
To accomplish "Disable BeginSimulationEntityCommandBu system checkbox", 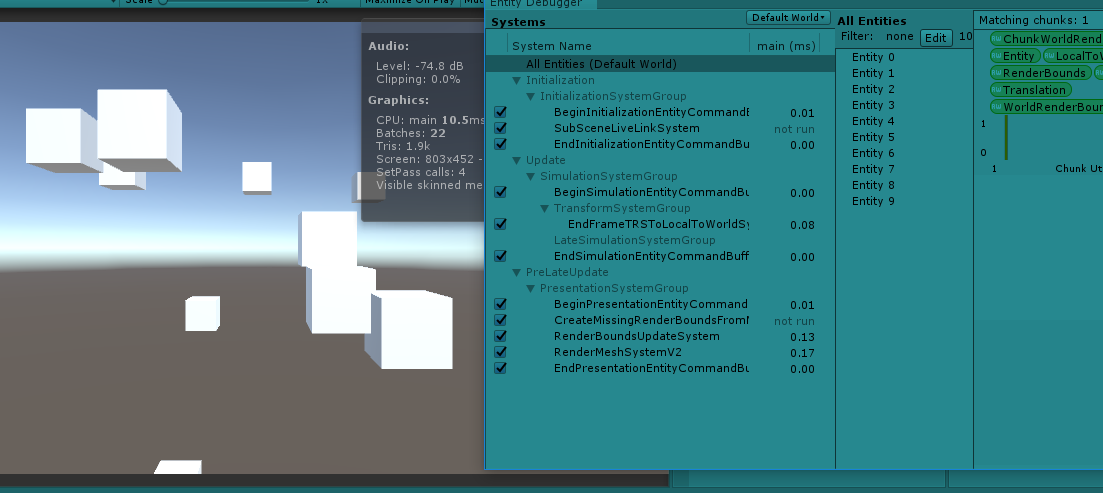I will [x=500, y=192].
